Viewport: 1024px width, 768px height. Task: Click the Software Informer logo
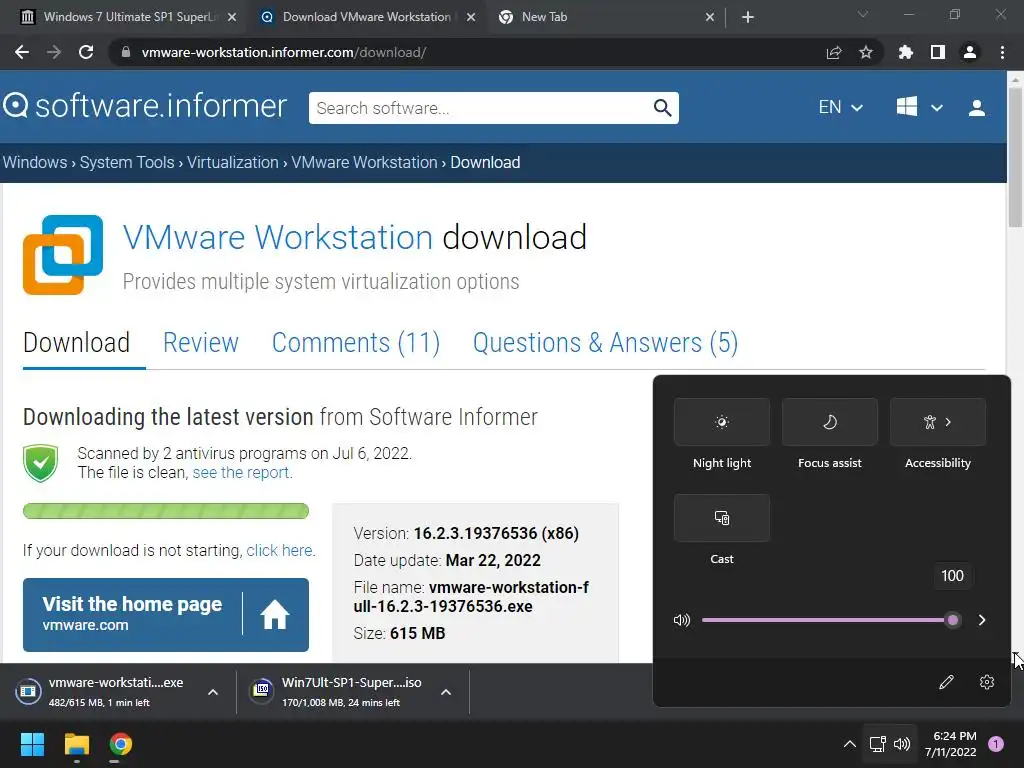(145, 106)
